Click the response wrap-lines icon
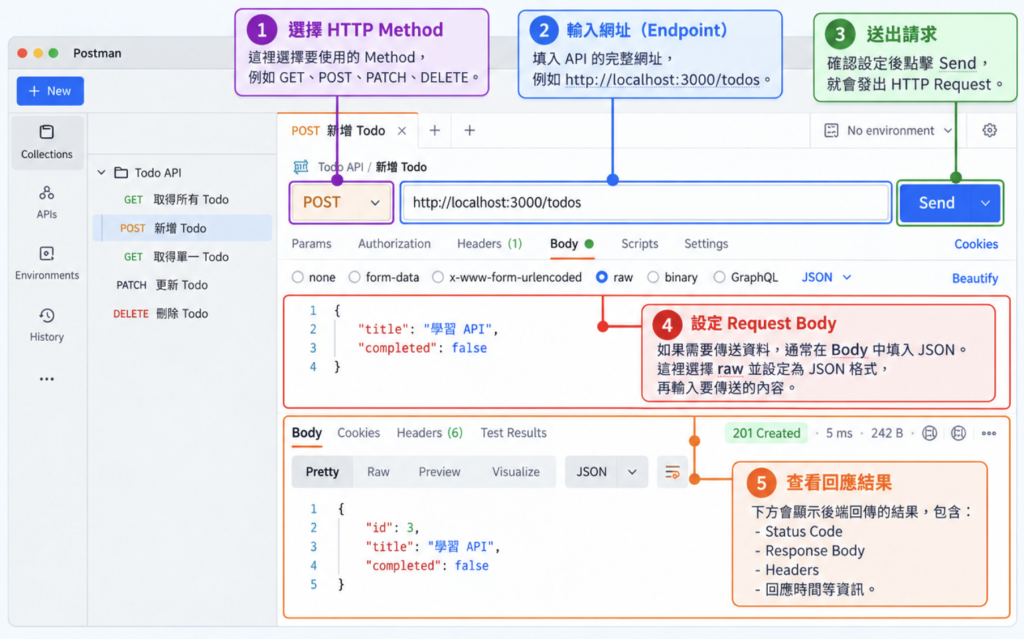 click(672, 472)
